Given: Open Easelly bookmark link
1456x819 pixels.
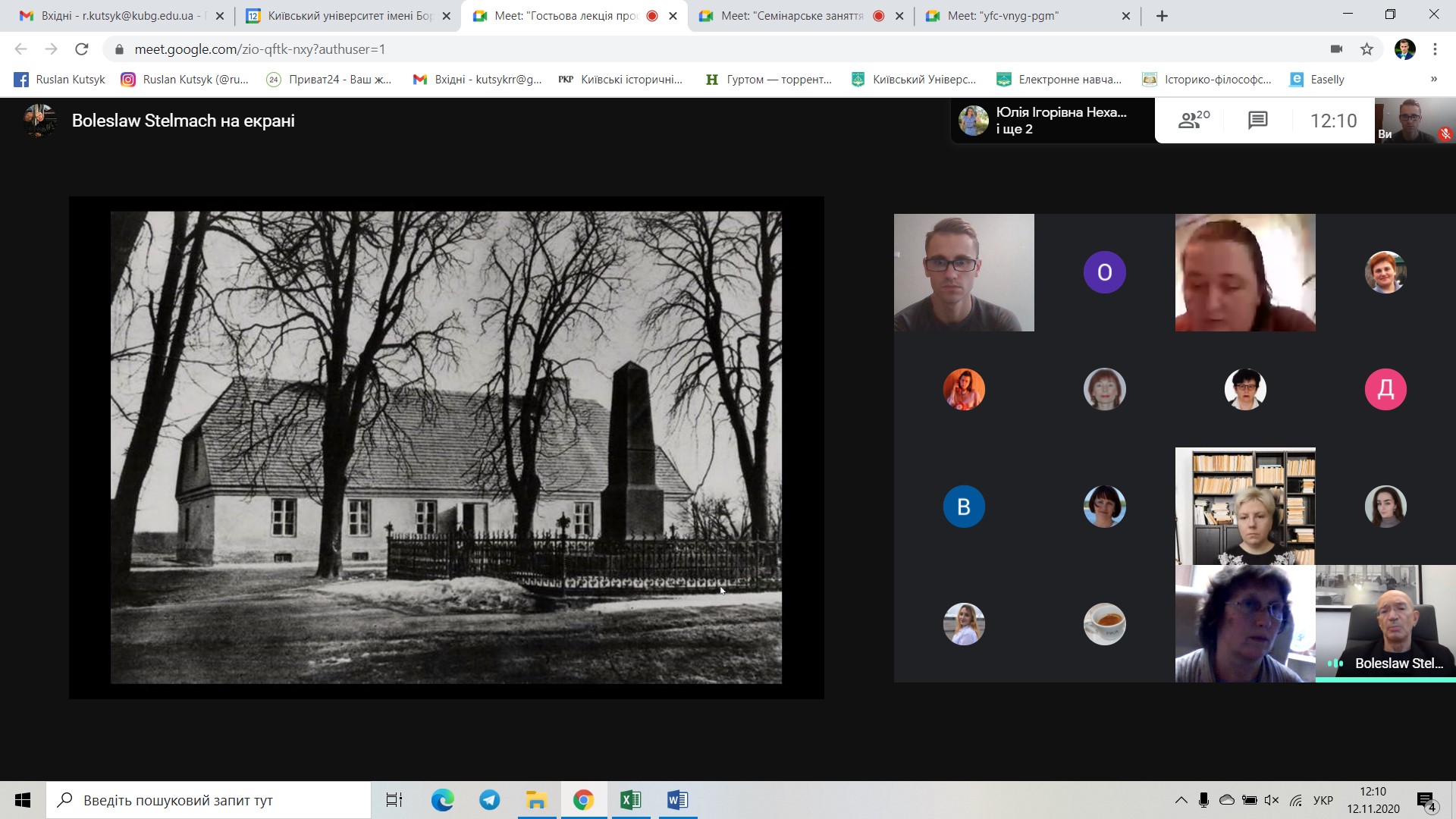Looking at the screenshot, I should pyautogui.click(x=1318, y=79).
